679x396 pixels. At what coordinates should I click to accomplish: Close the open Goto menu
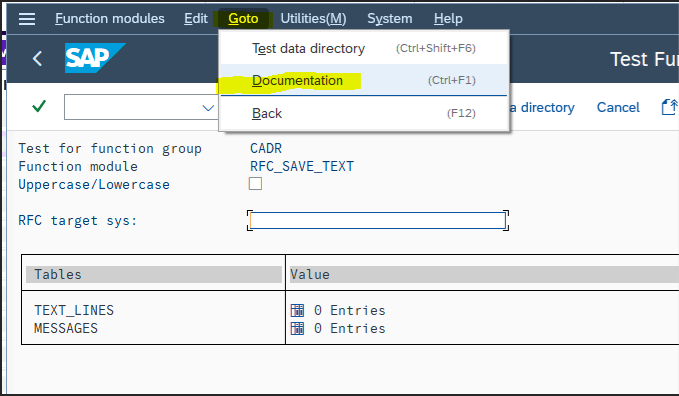[x=243, y=19]
